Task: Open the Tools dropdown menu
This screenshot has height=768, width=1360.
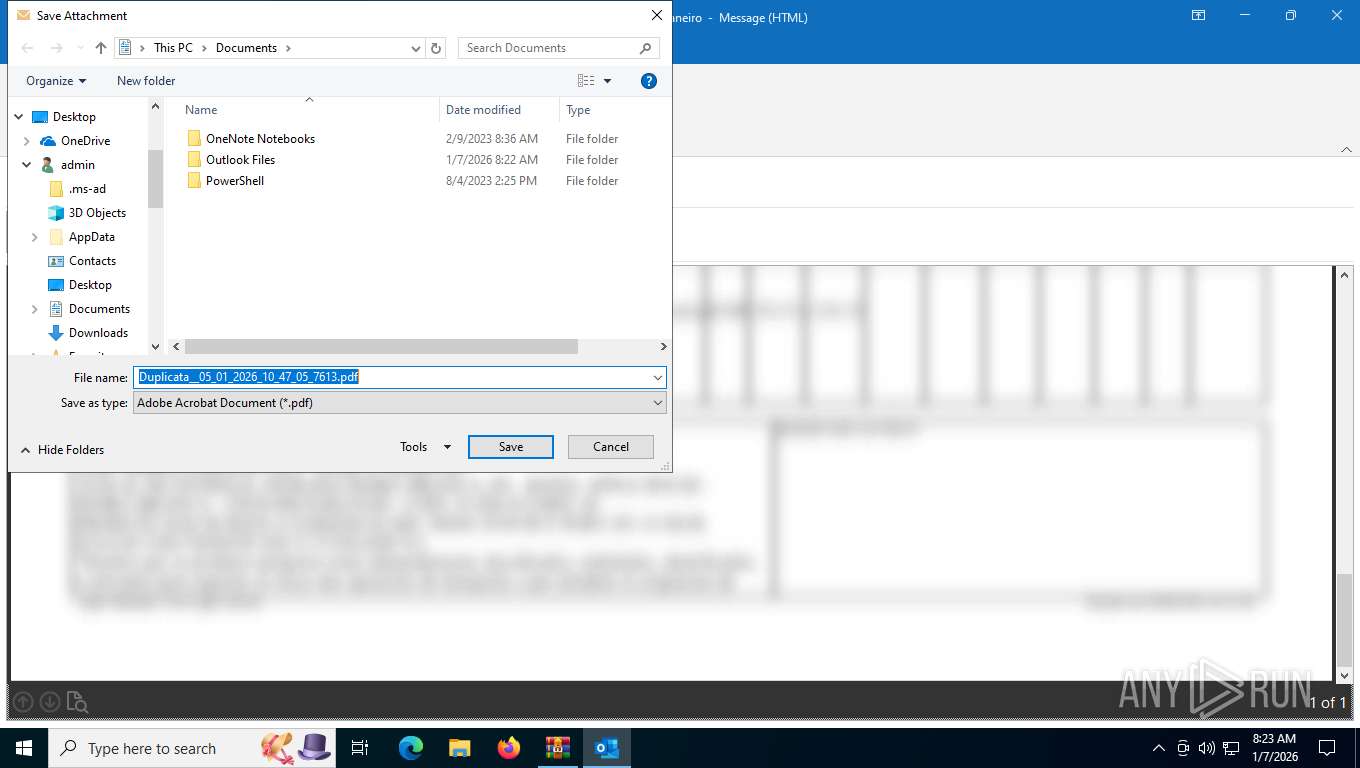Action: (426, 447)
